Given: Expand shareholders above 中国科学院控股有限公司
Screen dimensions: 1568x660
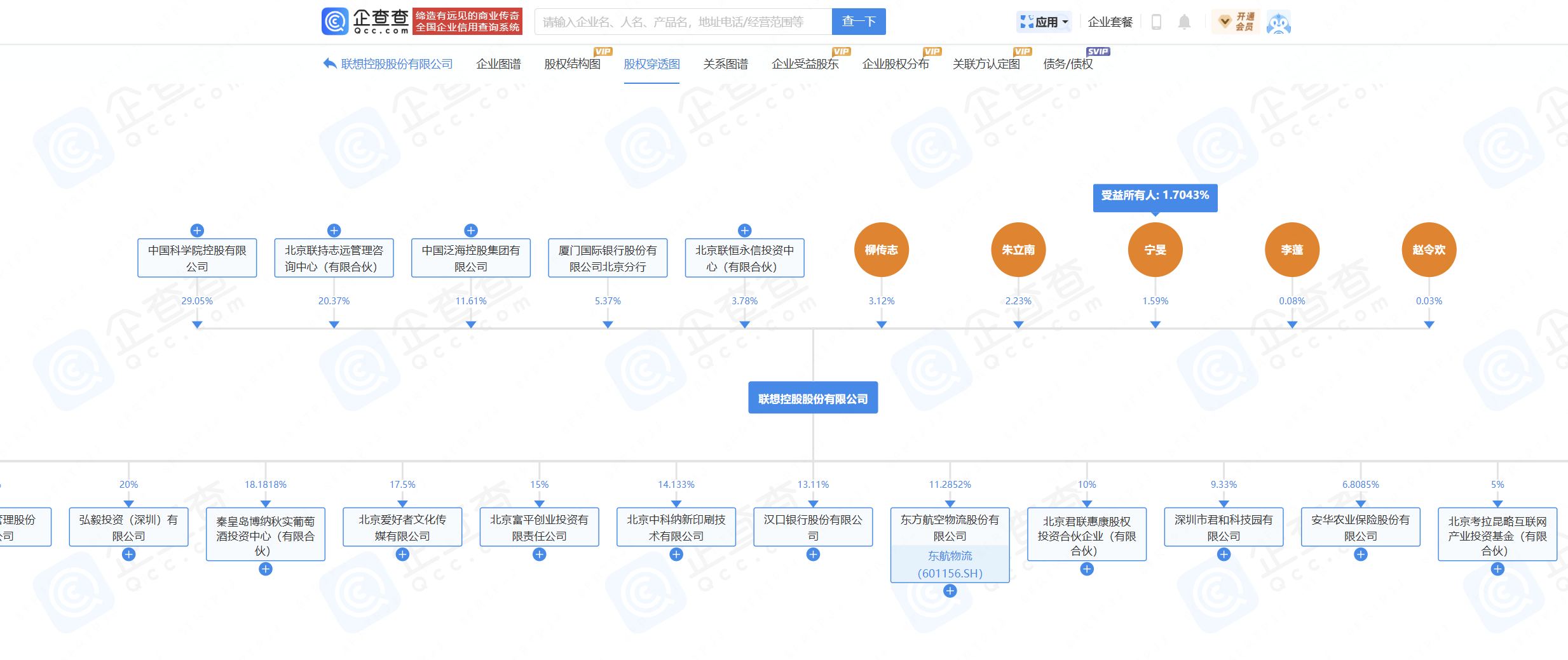Looking at the screenshot, I should [x=197, y=230].
